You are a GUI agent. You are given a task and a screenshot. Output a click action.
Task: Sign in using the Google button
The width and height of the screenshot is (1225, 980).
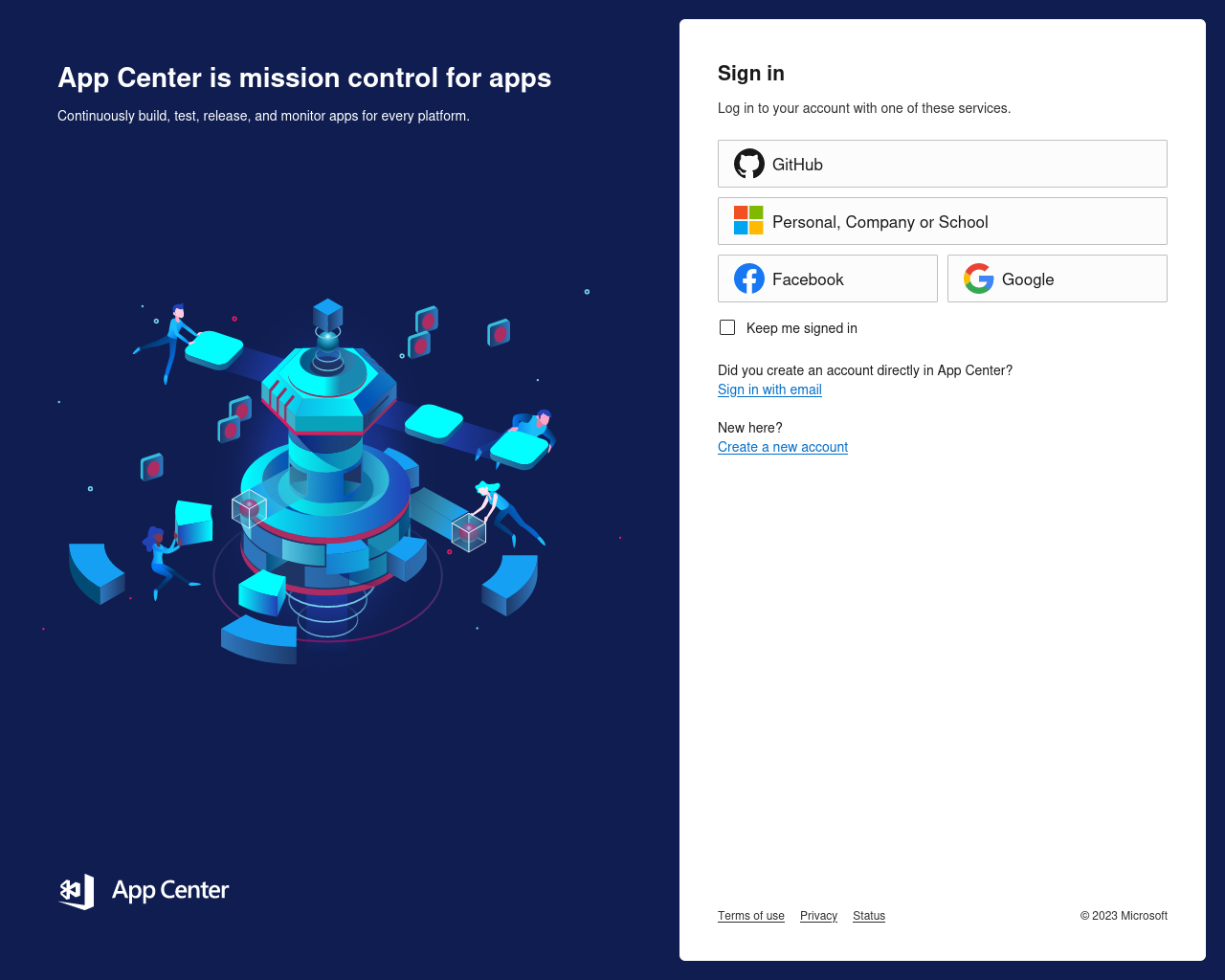[x=1058, y=278]
